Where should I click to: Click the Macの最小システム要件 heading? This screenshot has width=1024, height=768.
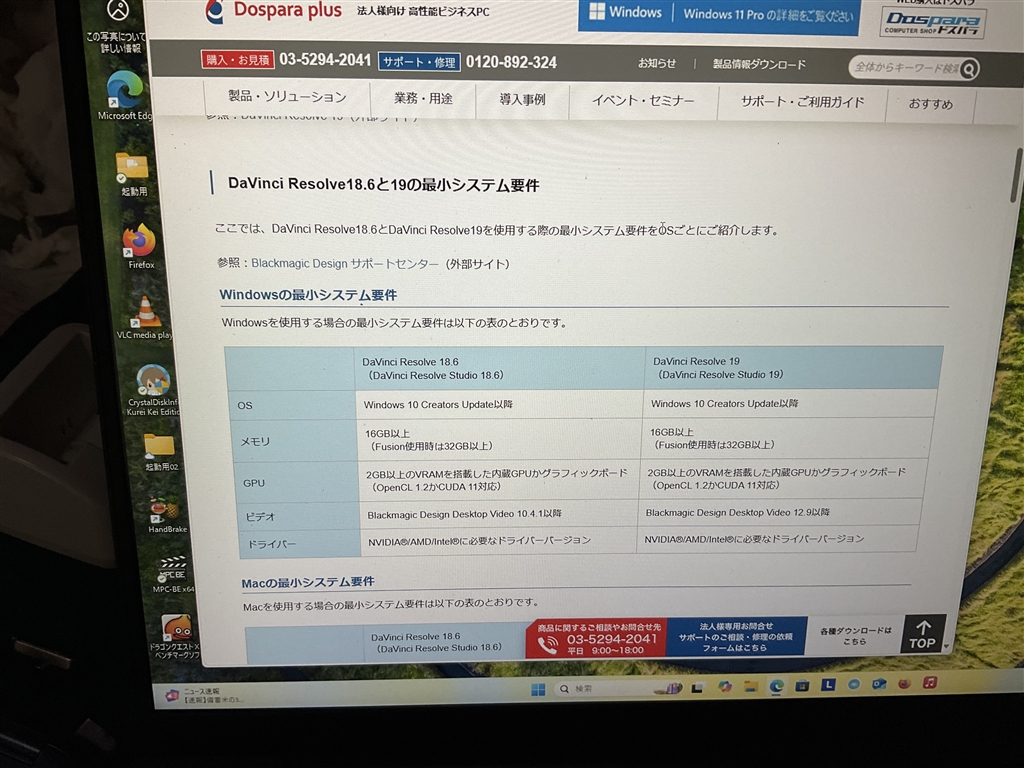[x=308, y=583]
